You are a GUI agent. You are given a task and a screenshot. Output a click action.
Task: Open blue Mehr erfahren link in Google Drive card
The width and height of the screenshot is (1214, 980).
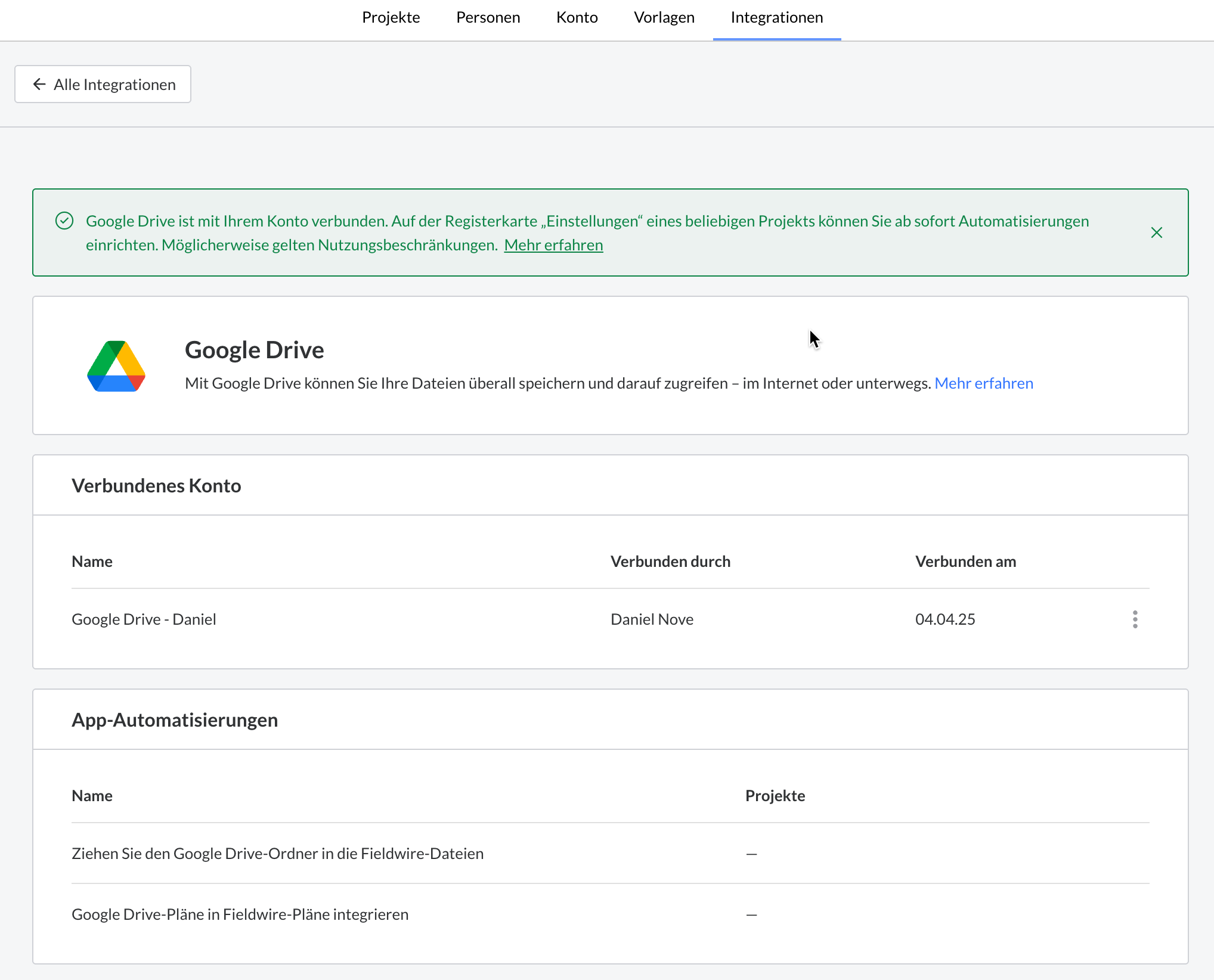984,383
